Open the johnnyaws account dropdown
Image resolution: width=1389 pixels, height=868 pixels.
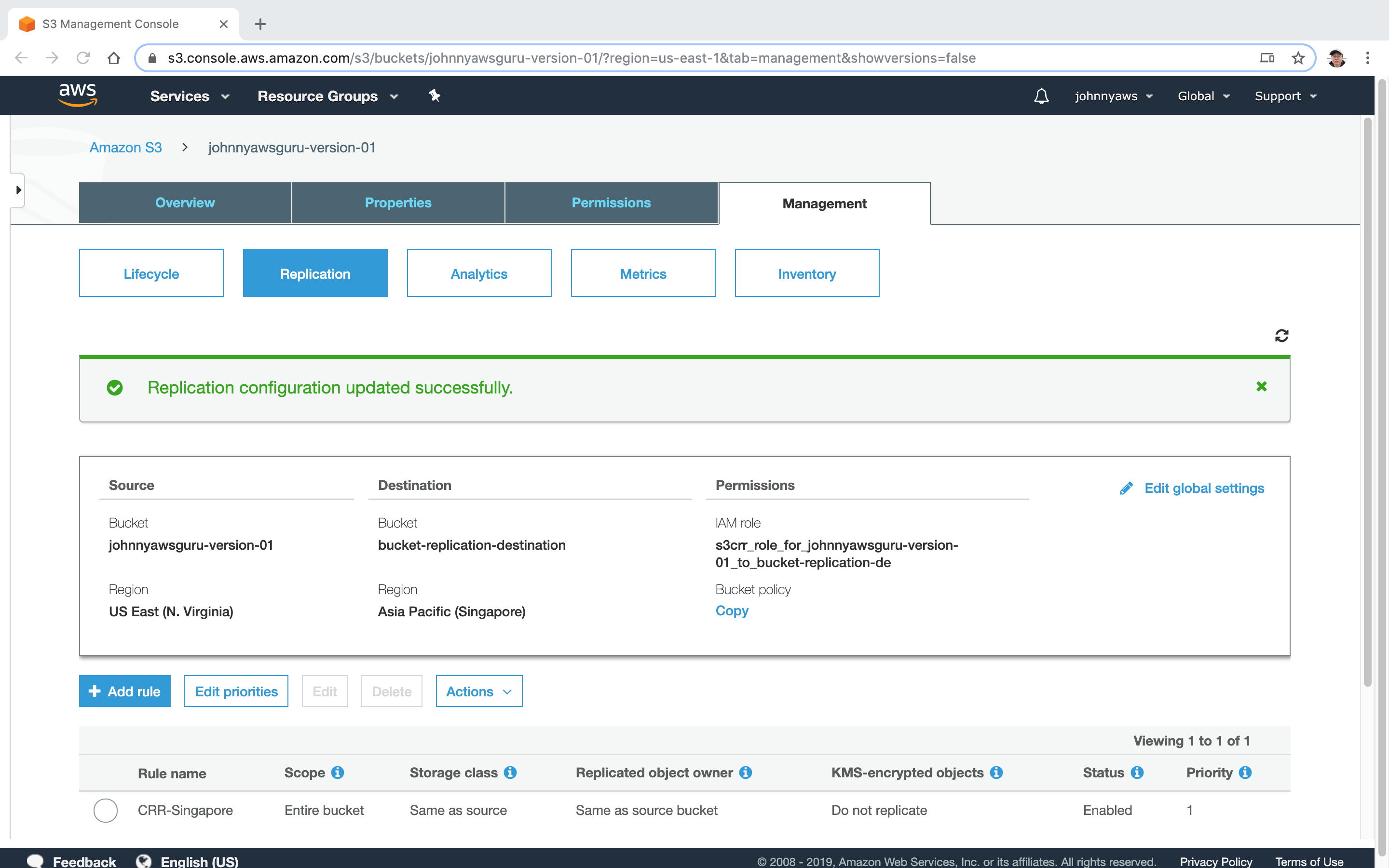pyautogui.click(x=1114, y=96)
